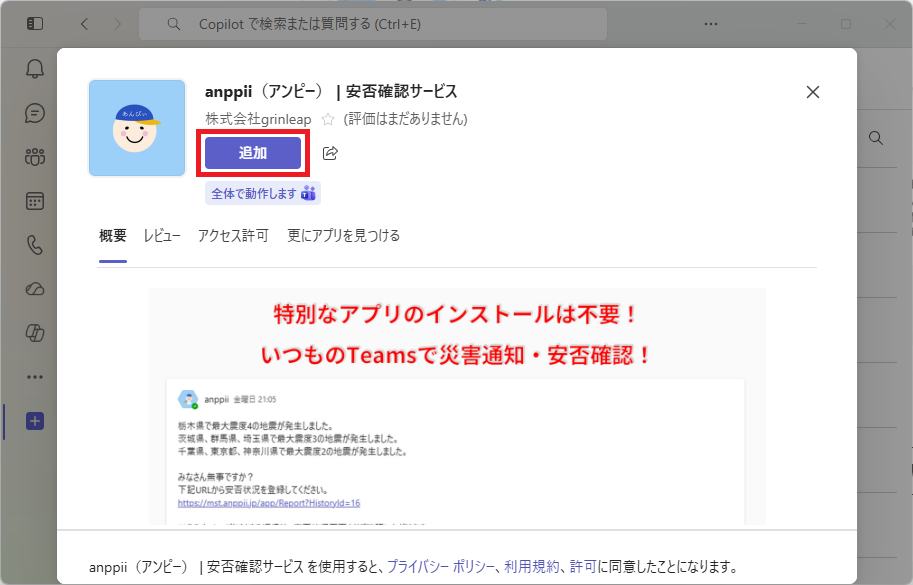Click the 評価はまだありません rating text
913x585 pixels.
coord(405,119)
